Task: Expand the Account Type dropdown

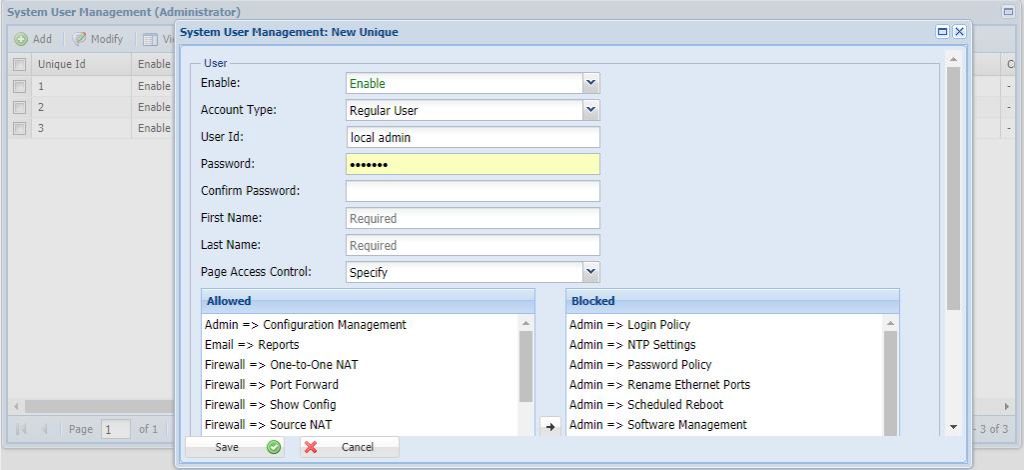Action: [x=591, y=110]
